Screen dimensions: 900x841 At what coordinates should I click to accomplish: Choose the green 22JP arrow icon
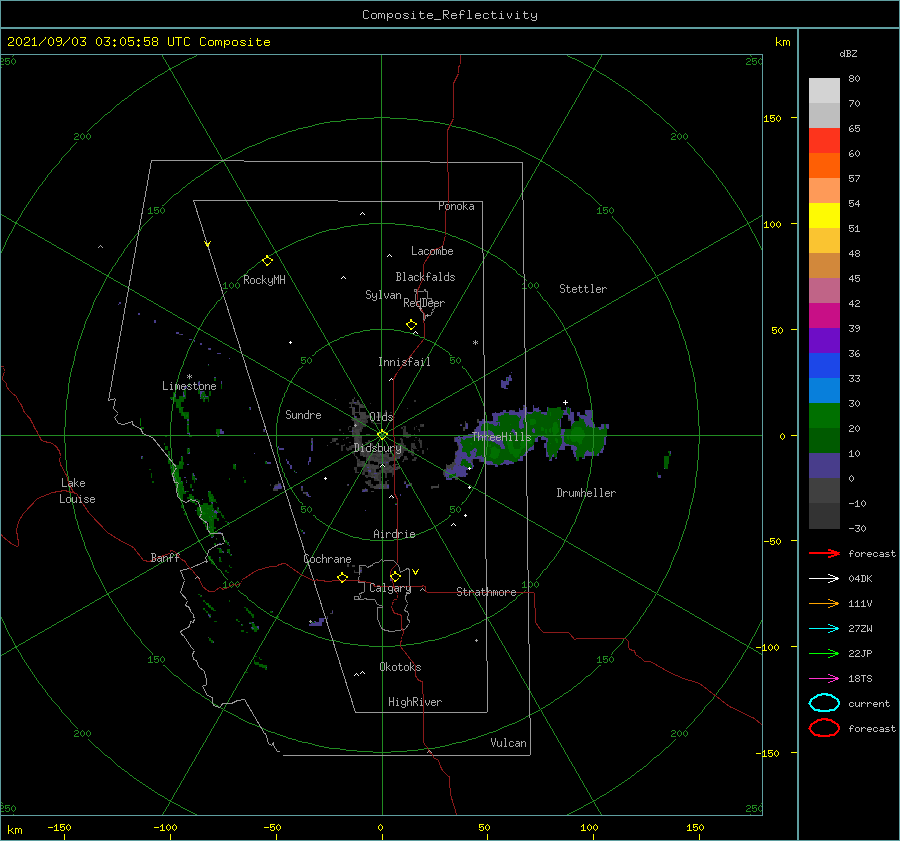point(824,653)
